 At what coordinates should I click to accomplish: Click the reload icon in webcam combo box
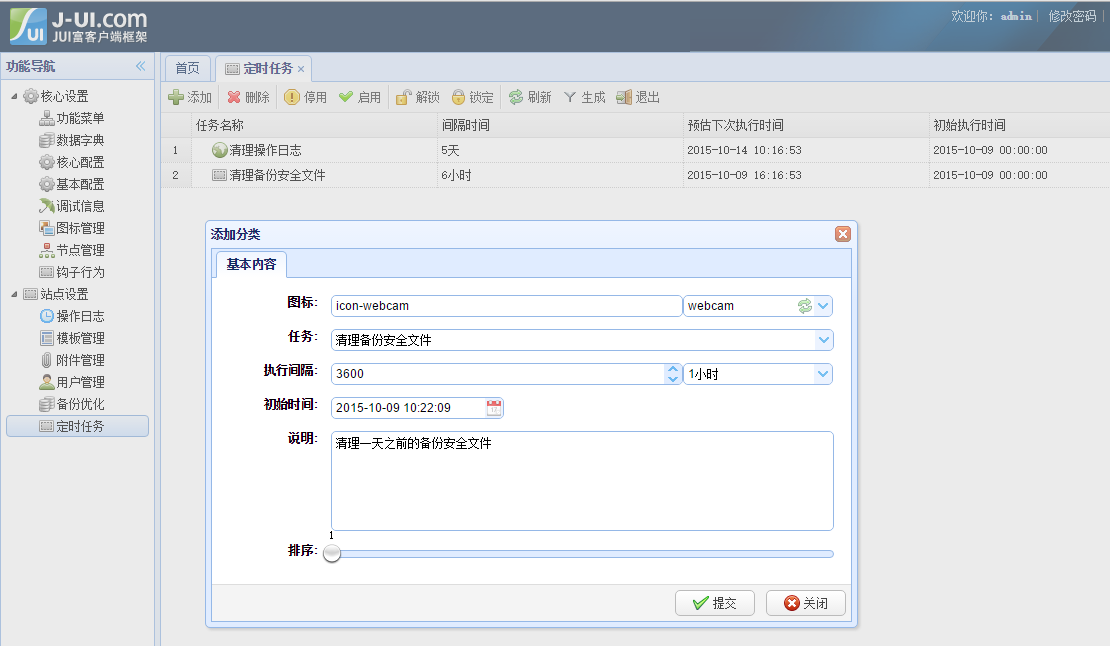click(805, 306)
